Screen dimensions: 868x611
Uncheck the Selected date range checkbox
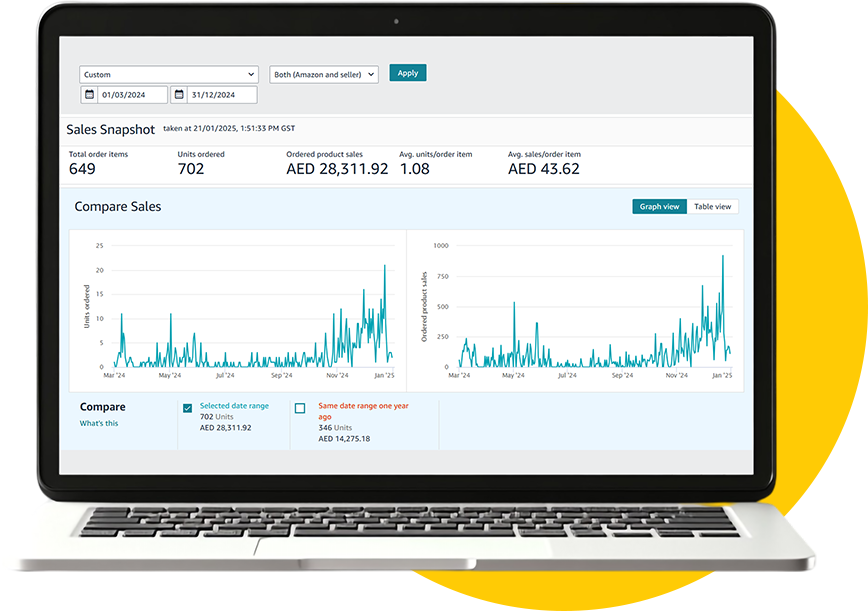tap(187, 408)
